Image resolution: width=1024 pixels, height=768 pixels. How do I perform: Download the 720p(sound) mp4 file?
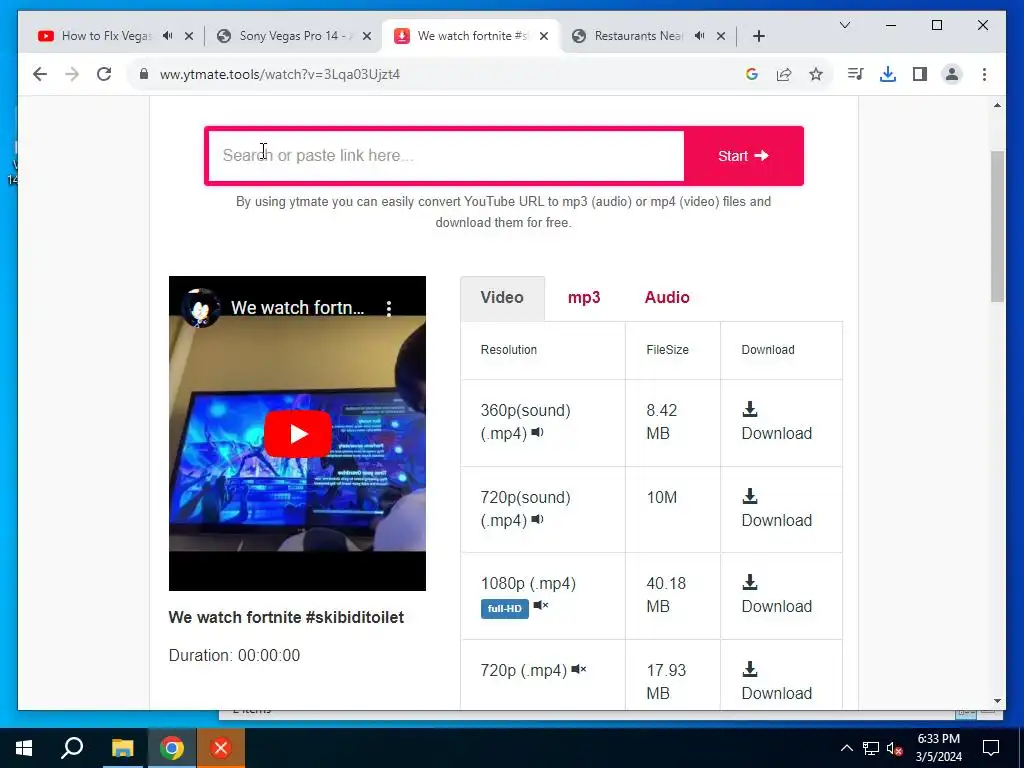pyautogui.click(x=776, y=509)
